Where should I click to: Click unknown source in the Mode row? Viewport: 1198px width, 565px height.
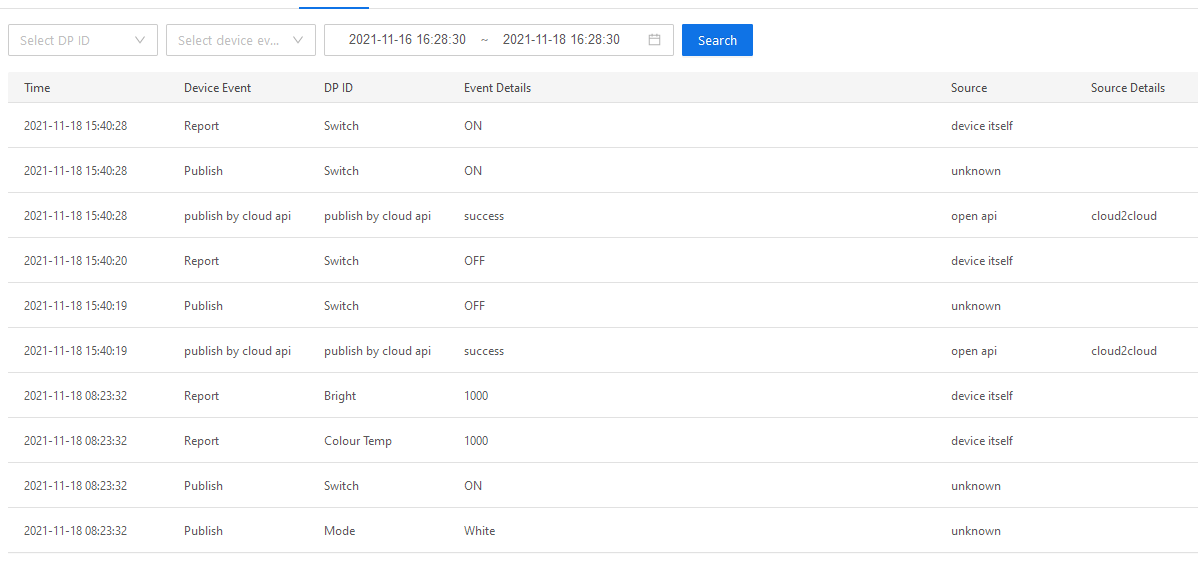[x=976, y=531]
